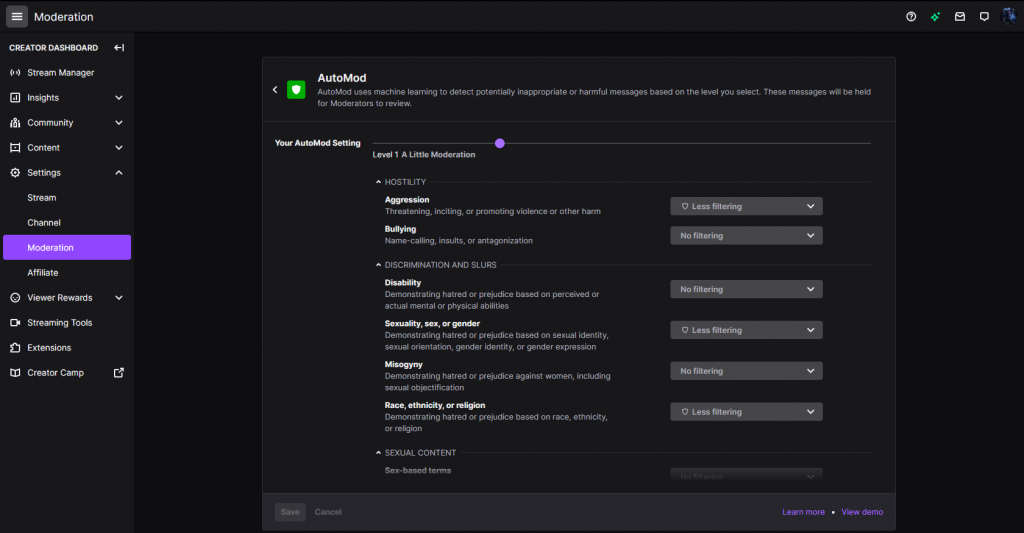This screenshot has height=533, width=1024.
Task: Open the Aggression filtering dropdown
Action: (746, 206)
